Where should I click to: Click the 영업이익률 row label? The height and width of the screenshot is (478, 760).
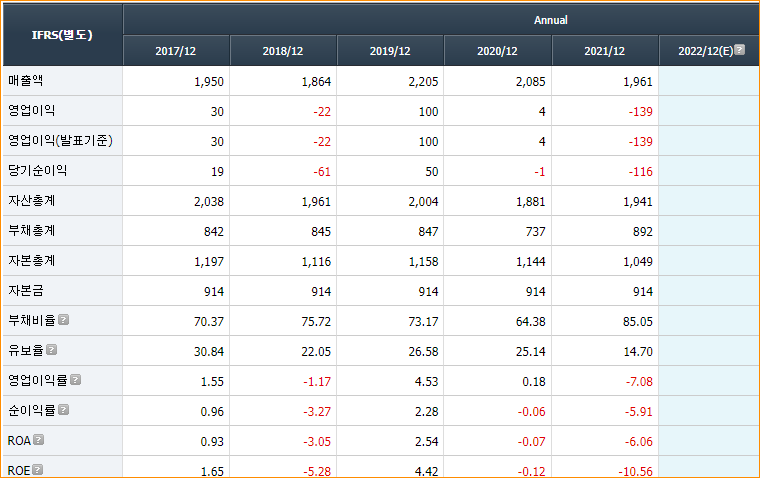pos(37,381)
